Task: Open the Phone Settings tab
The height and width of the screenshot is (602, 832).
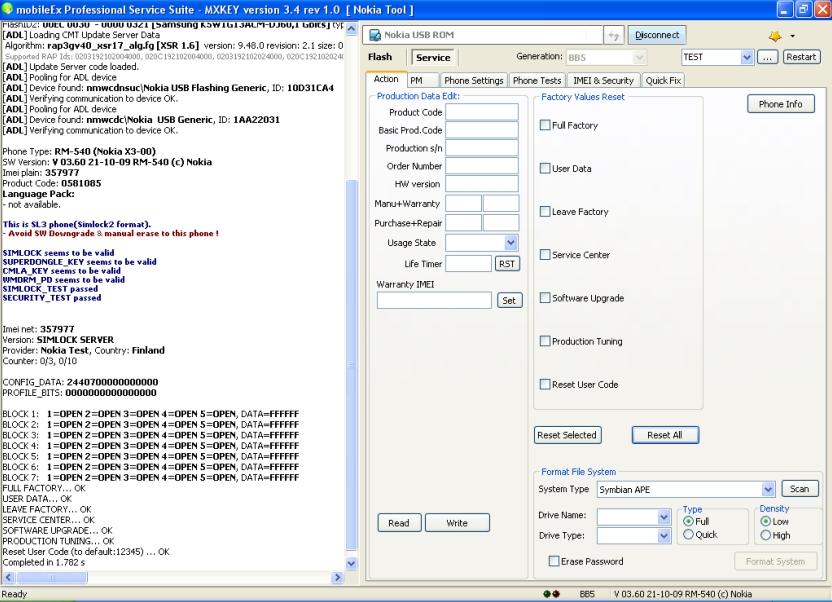Action: coord(473,80)
